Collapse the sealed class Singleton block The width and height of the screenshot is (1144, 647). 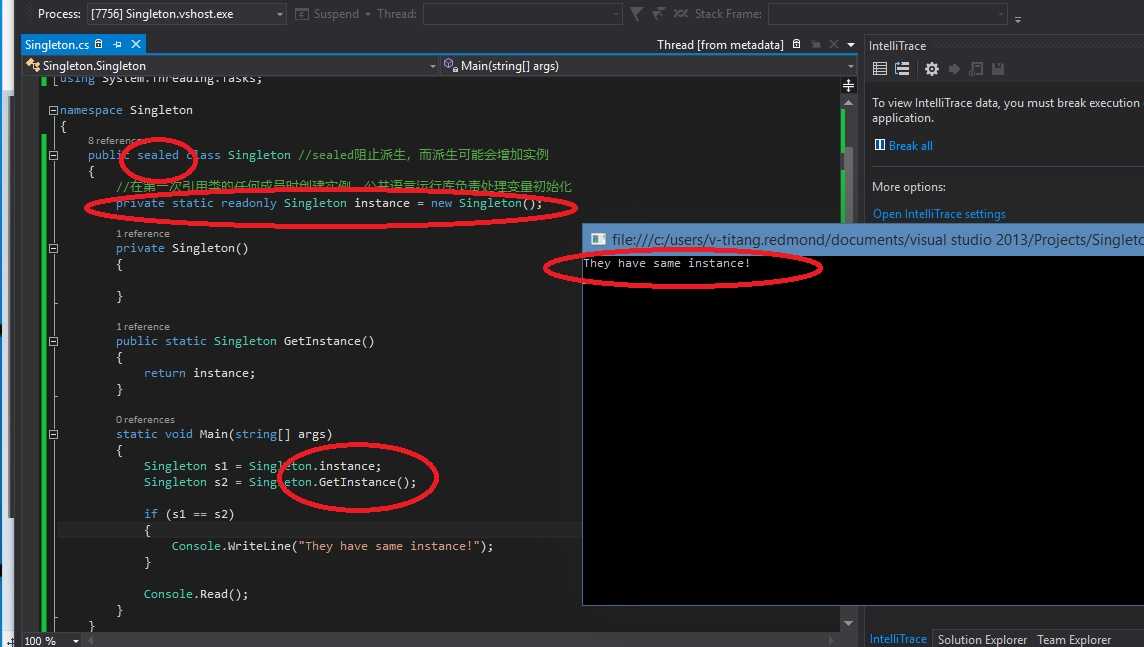tap(53, 155)
